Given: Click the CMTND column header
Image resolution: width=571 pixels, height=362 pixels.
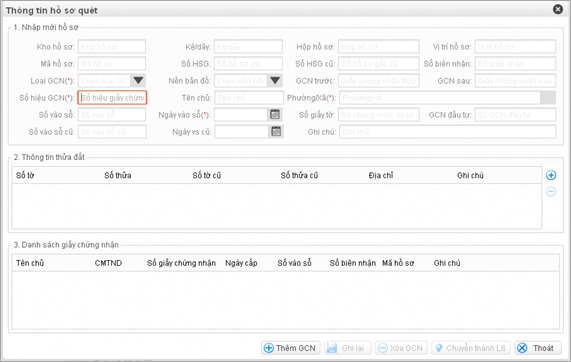Looking at the screenshot, I should 108,263.
